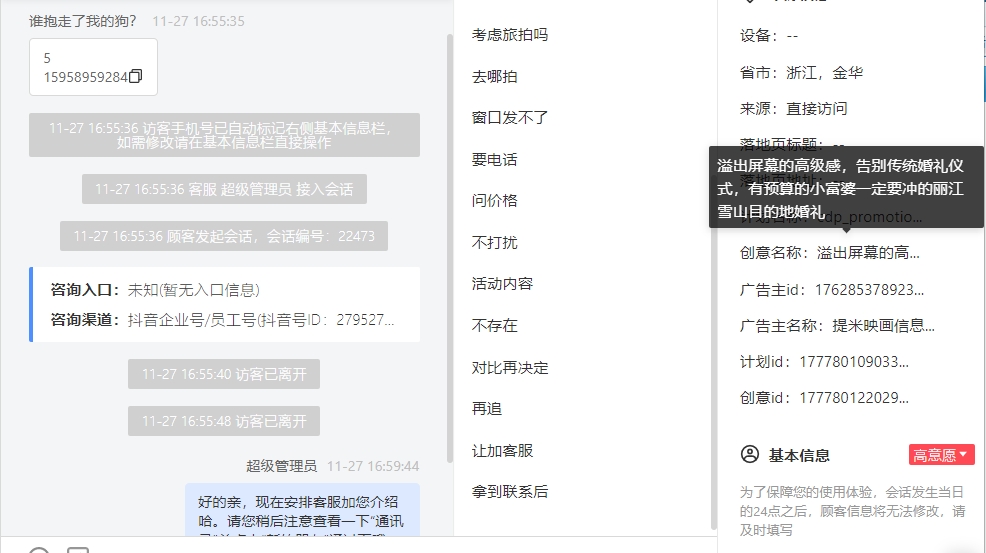The height and width of the screenshot is (553, 986).
Task: Select quick reply 拿到联系后
Action: [x=510, y=491]
